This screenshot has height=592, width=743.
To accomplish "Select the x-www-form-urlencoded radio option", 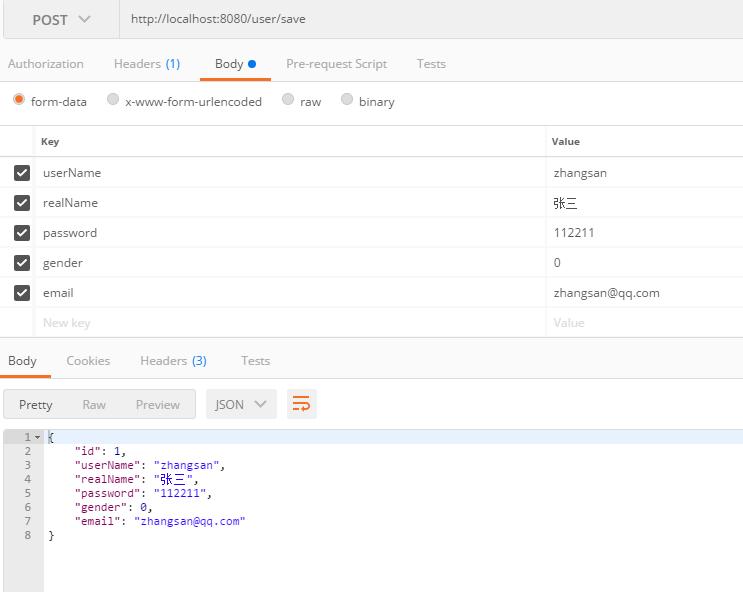I will pos(113,100).
